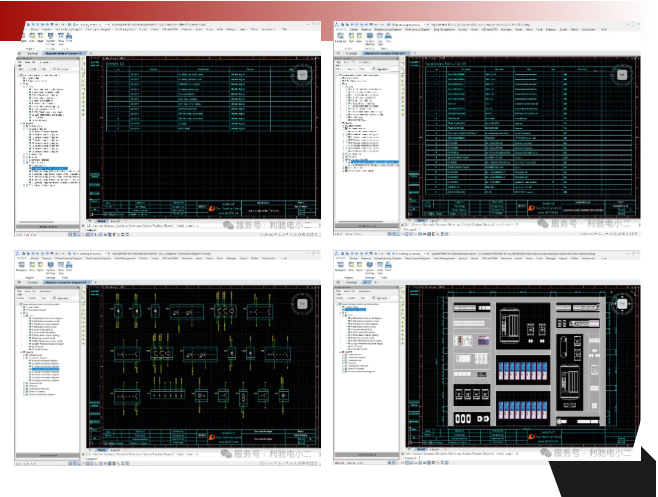Click Print icon in parts list window ribbon
The width and height of the screenshot is (658, 497).
[389, 38]
